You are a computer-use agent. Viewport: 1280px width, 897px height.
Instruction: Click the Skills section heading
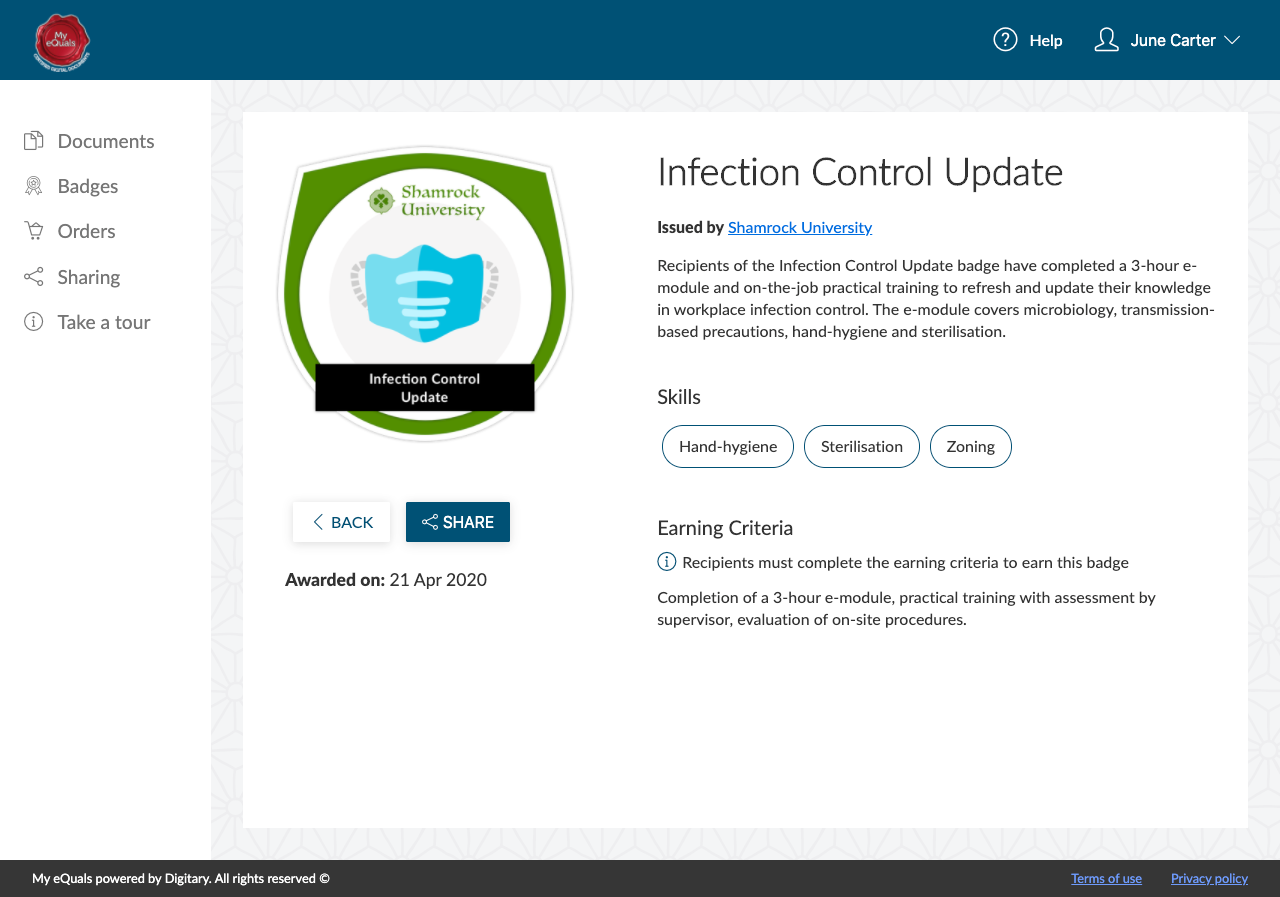[x=679, y=397]
